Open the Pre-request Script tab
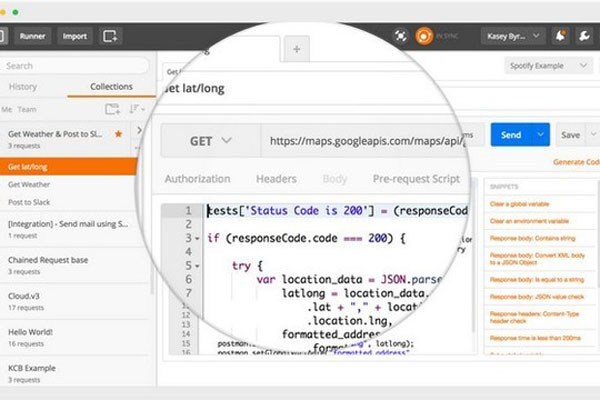 click(416, 179)
